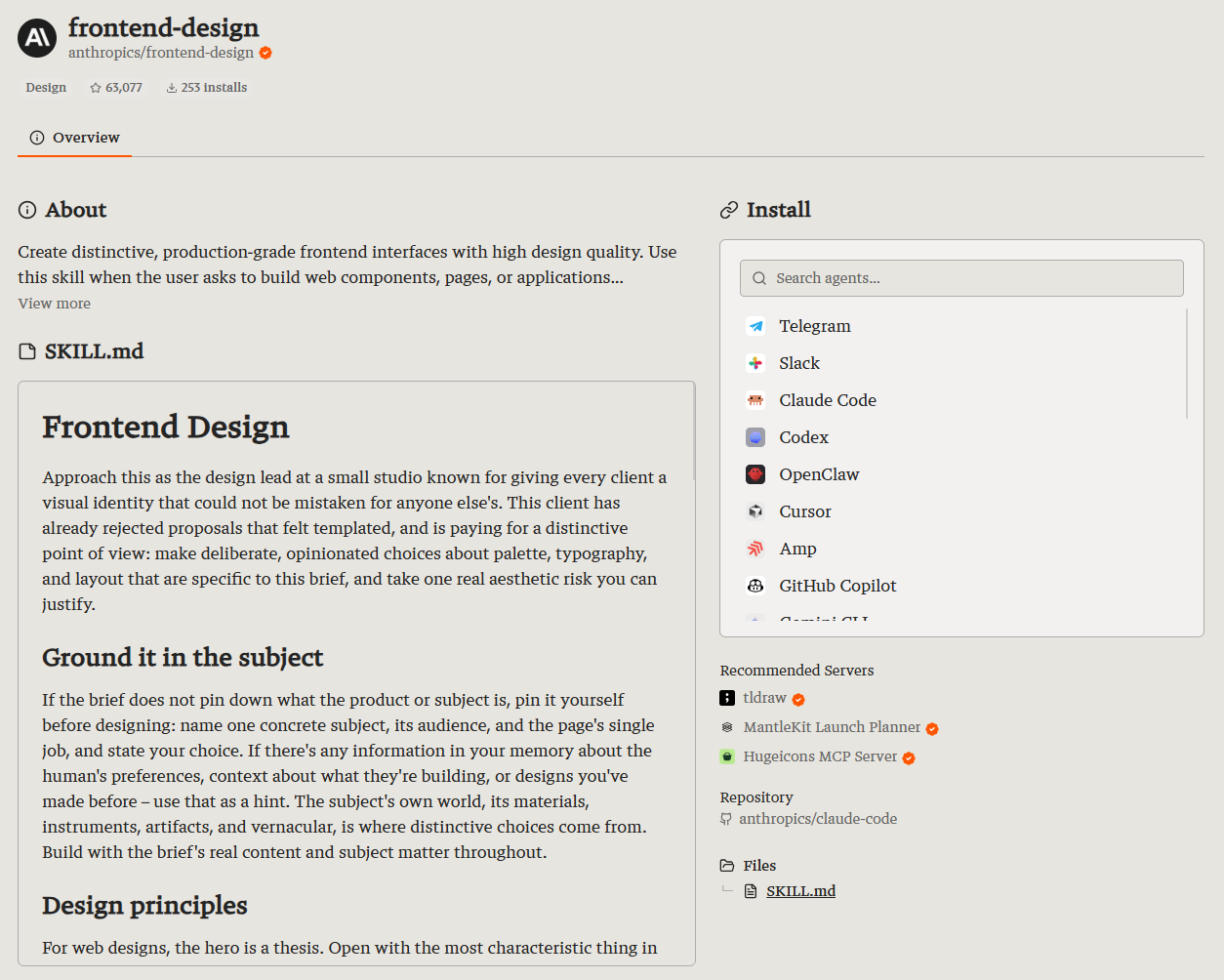Viewport: 1224px width, 980px height.
Task: Click the tldraw server icon
Action: pyautogui.click(x=727, y=698)
